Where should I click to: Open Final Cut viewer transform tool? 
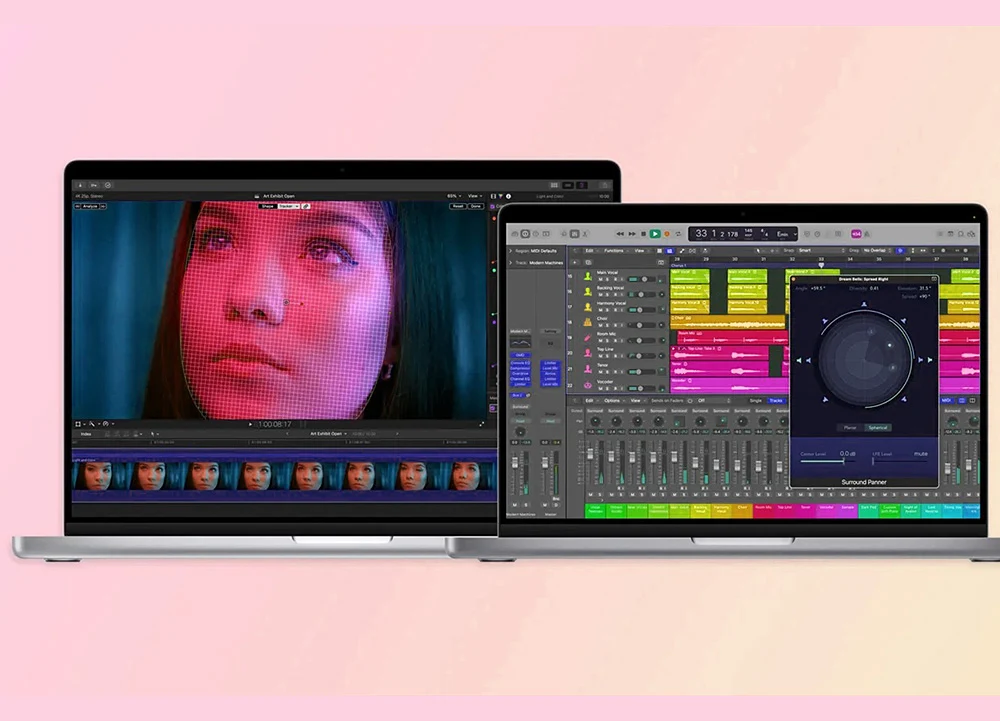[x=78, y=424]
